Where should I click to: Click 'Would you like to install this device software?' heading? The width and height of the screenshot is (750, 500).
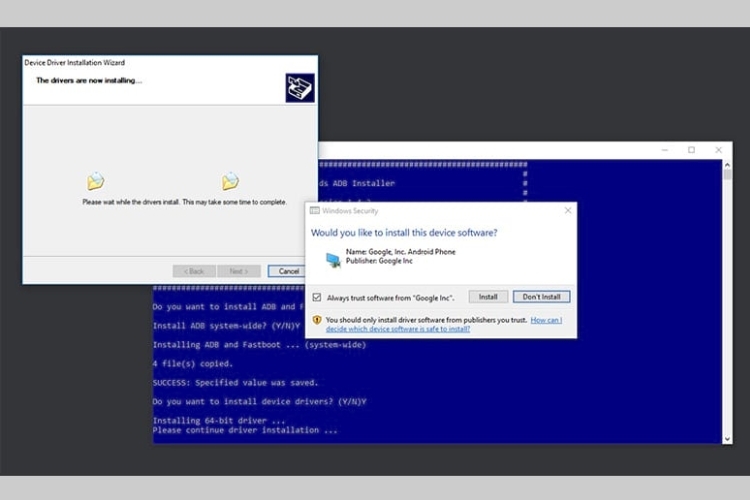404,233
